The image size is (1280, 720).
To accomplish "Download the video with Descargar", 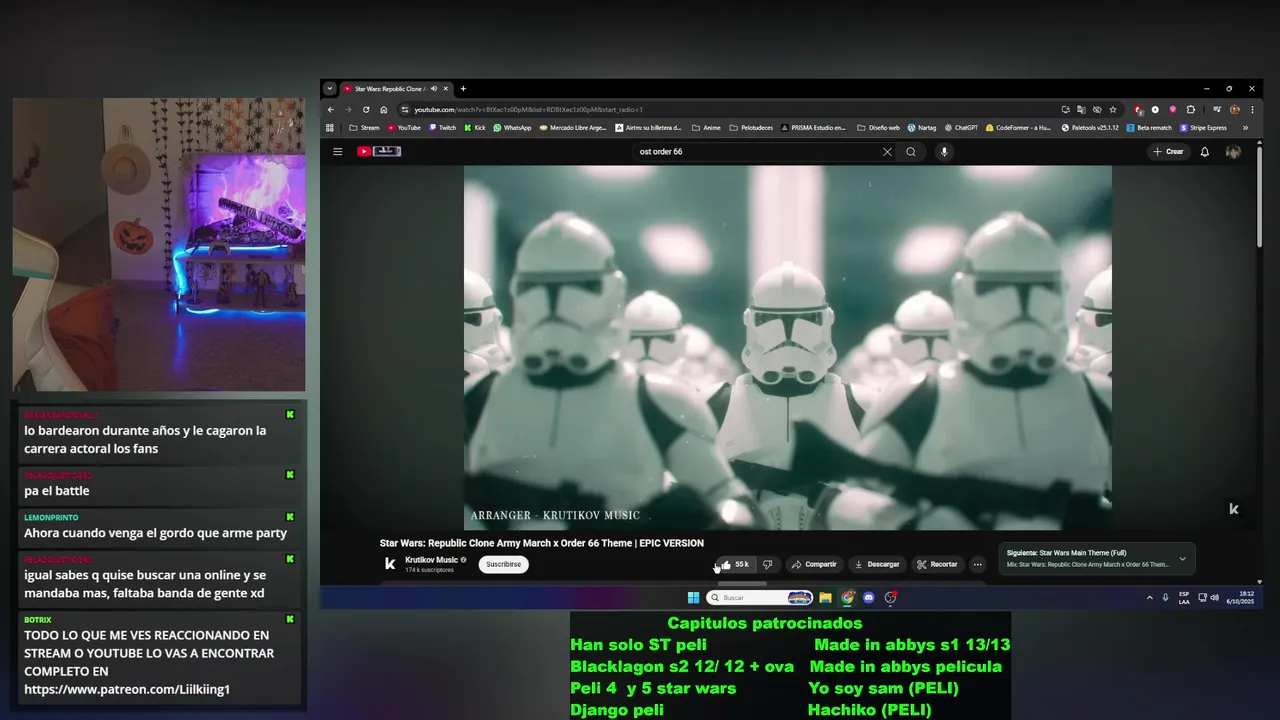I will coord(877,564).
